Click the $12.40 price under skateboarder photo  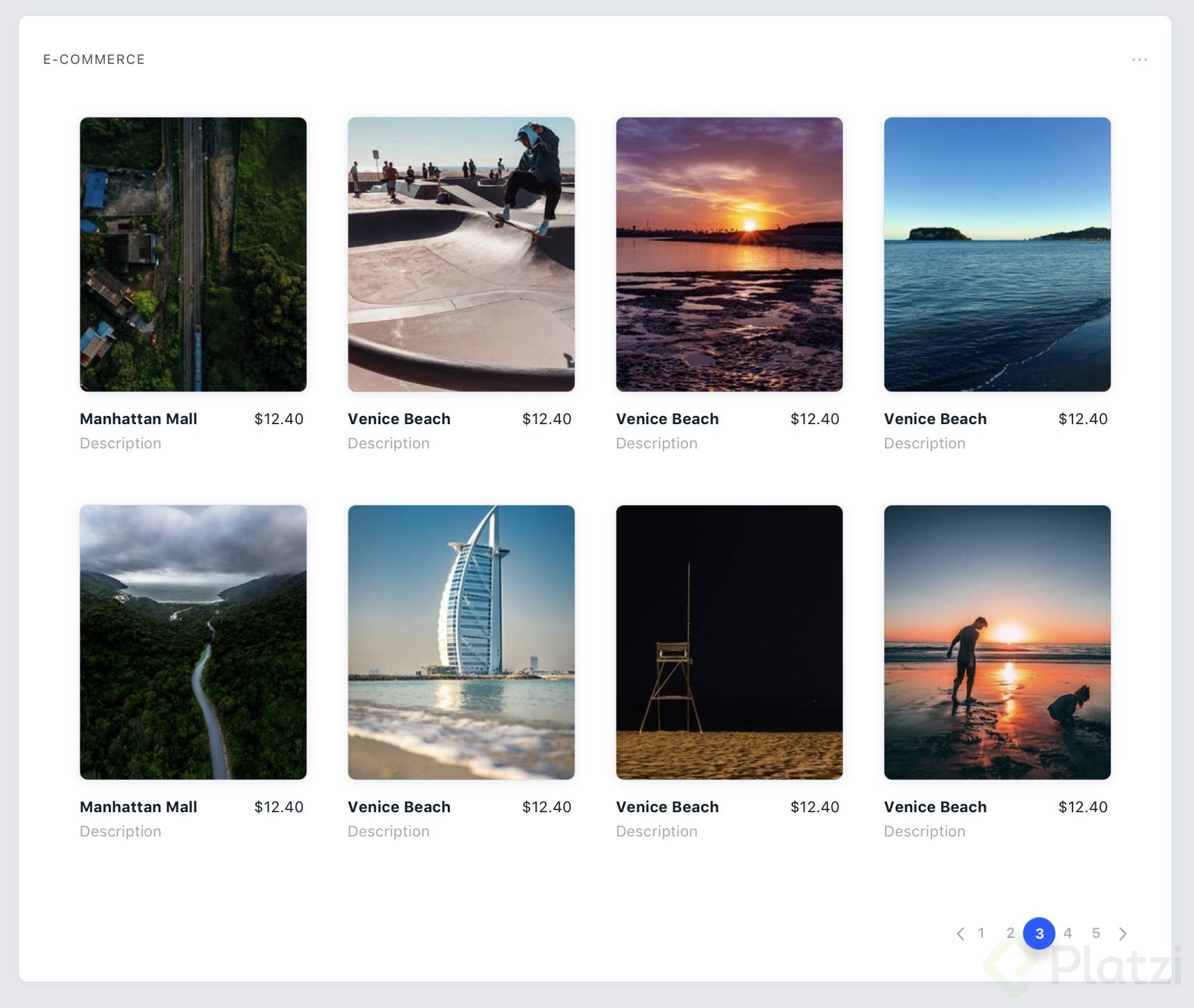pos(546,419)
